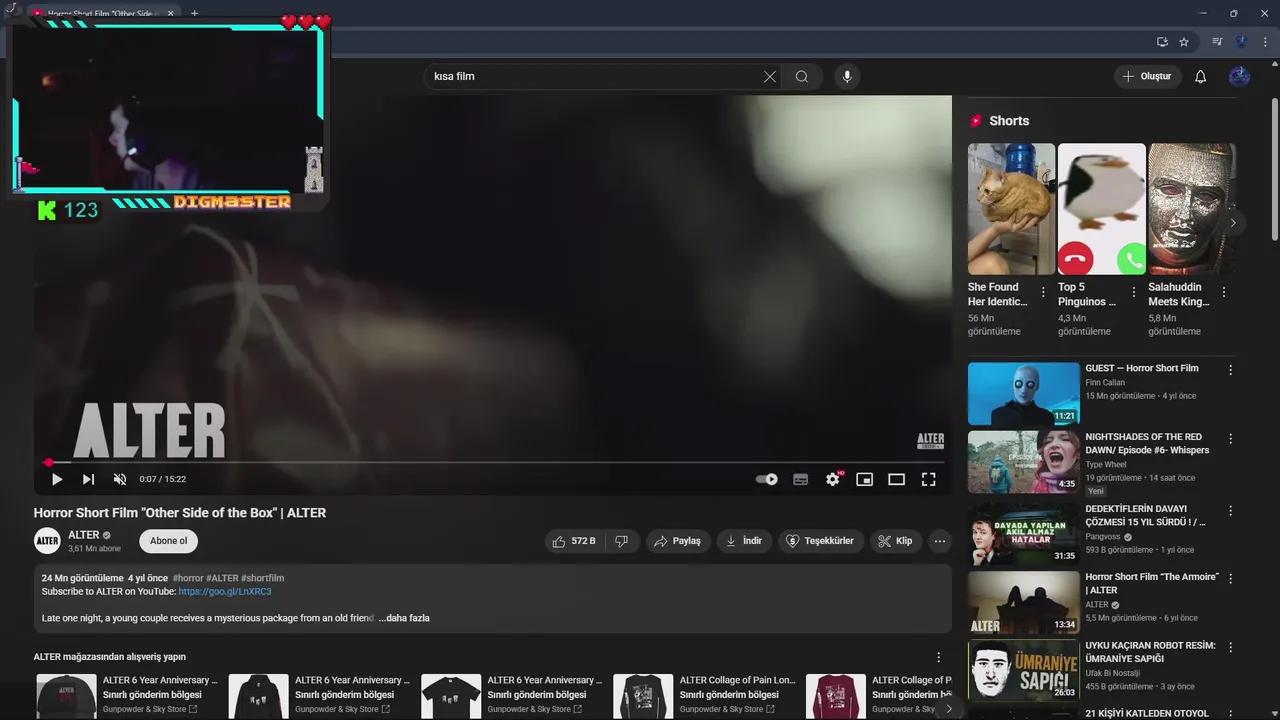This screenshot has width=1280, height=720.
Task: Seek on the video progress bar
Action: 493,463
